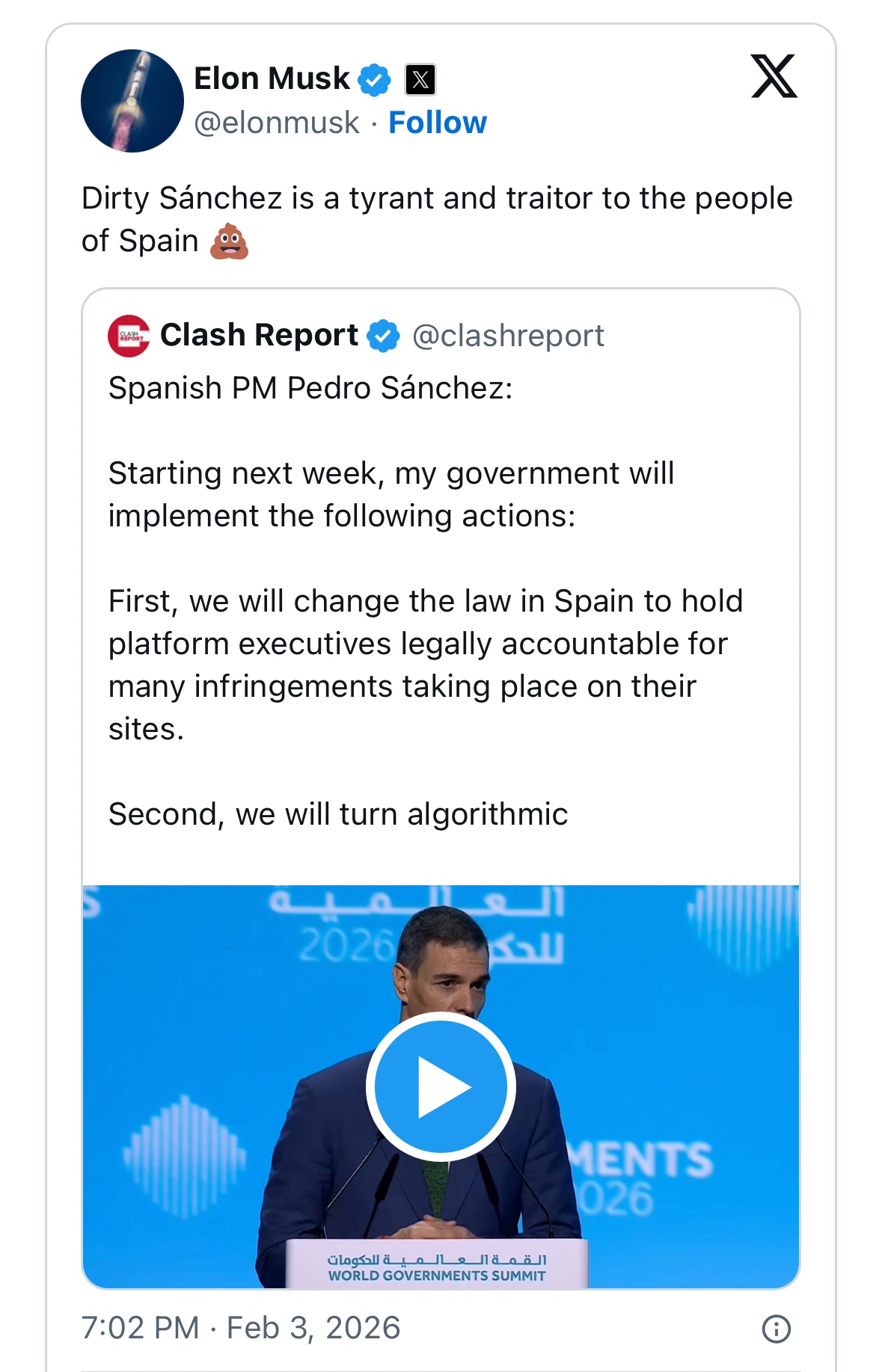
Task: Open Elon Musk's rocket profile picture
Action: coord(132,101)
